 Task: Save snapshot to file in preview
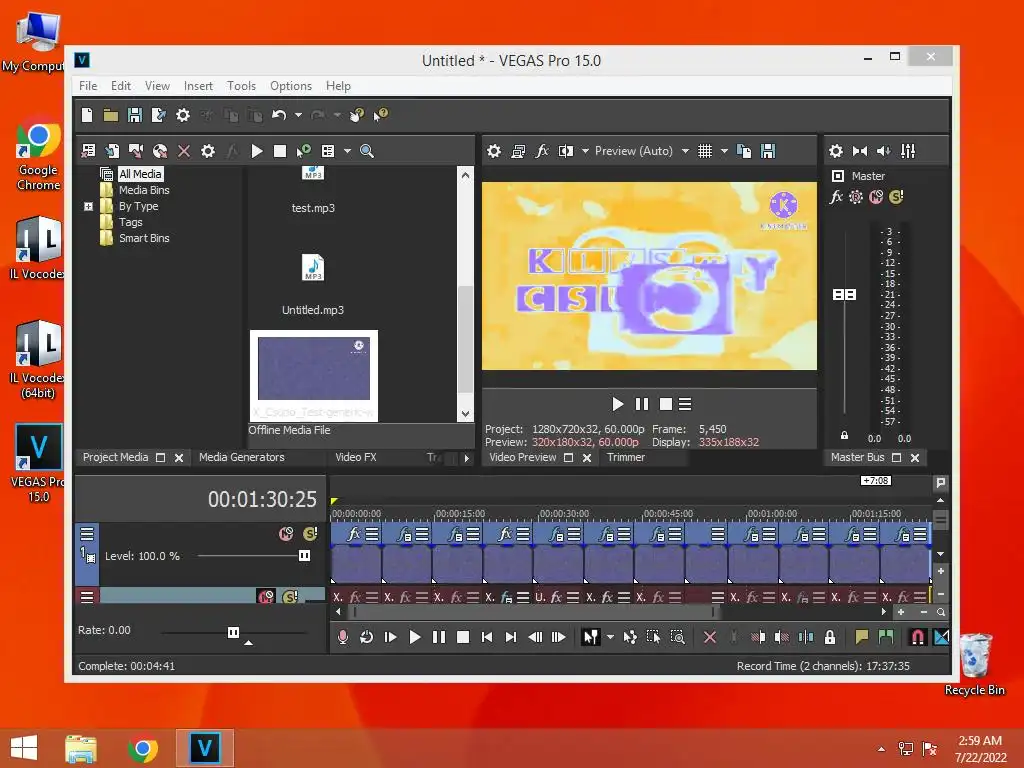click(768, 152)
